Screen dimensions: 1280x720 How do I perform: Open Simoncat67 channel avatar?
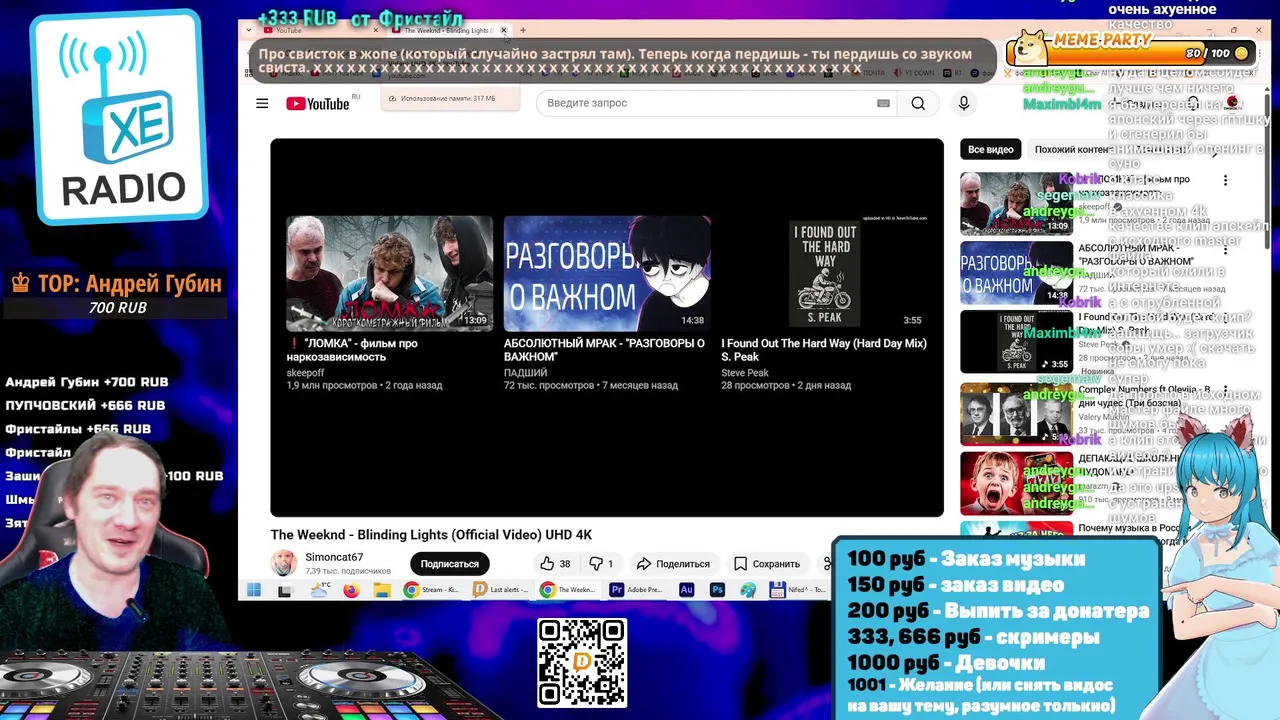284,563
